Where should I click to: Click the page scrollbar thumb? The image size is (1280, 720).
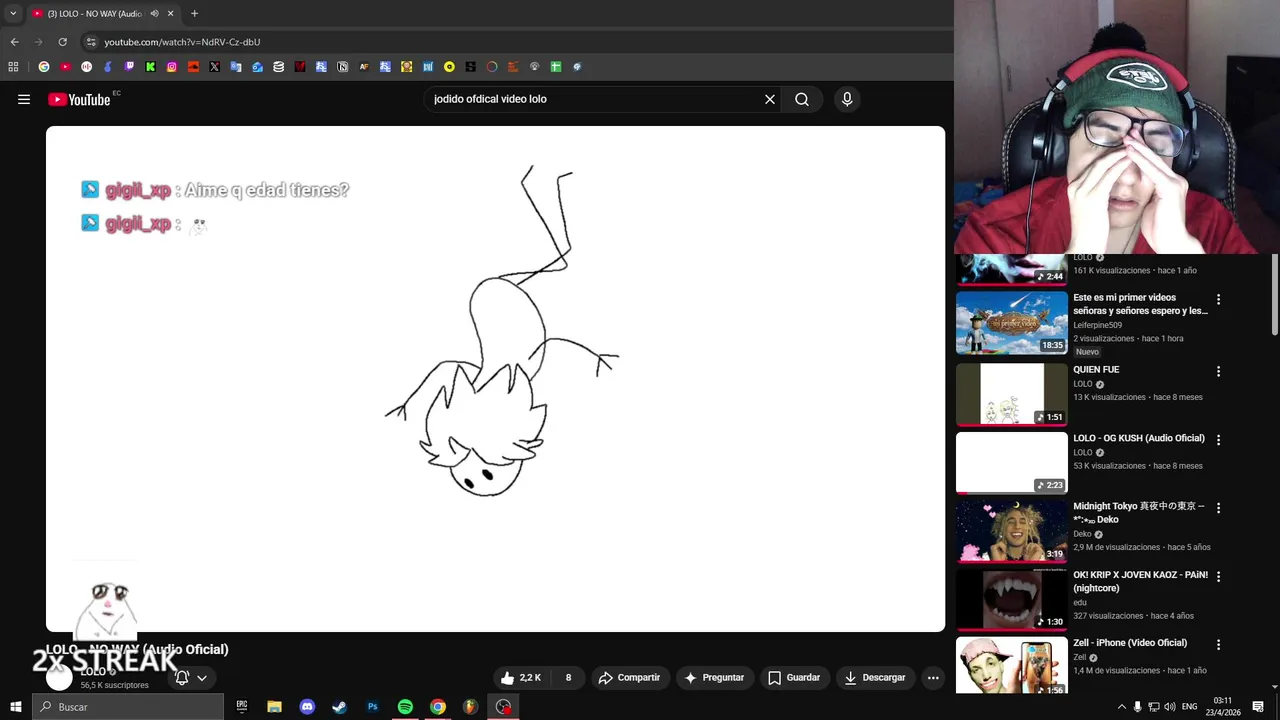(x=1274, y=295)
